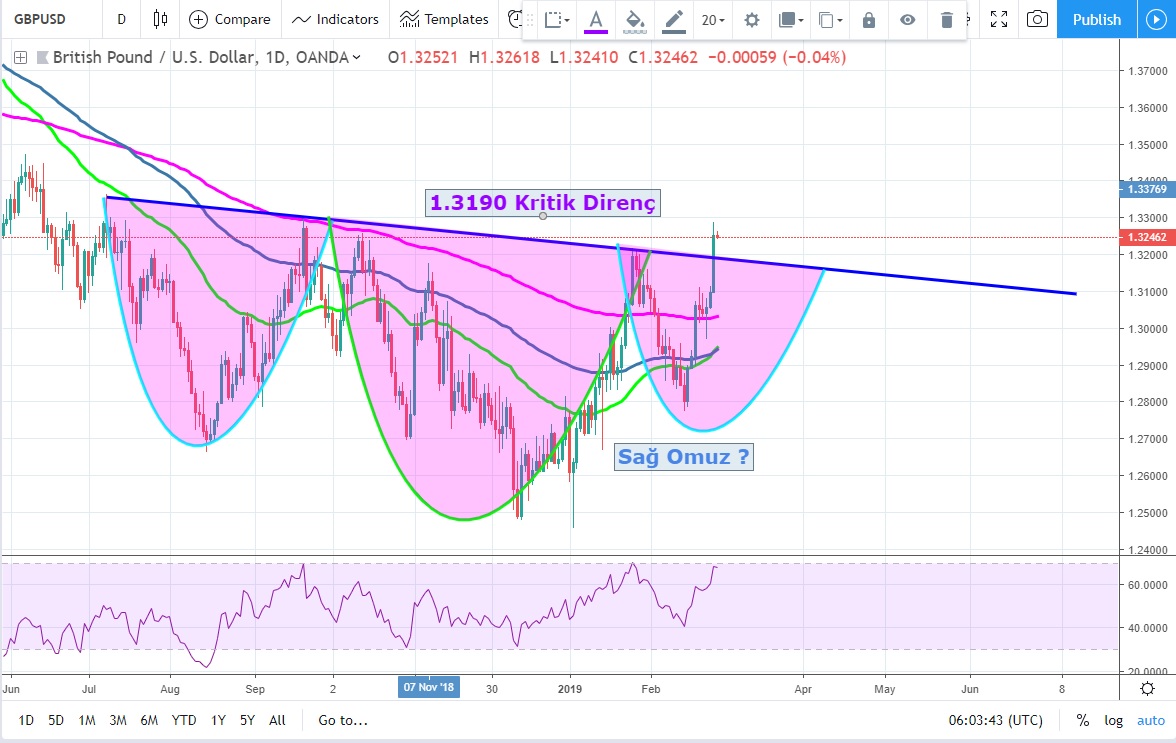Screen dimensions: 1176x743
Task: Delete the drawing with trash icon
Action: coord(946,20)
